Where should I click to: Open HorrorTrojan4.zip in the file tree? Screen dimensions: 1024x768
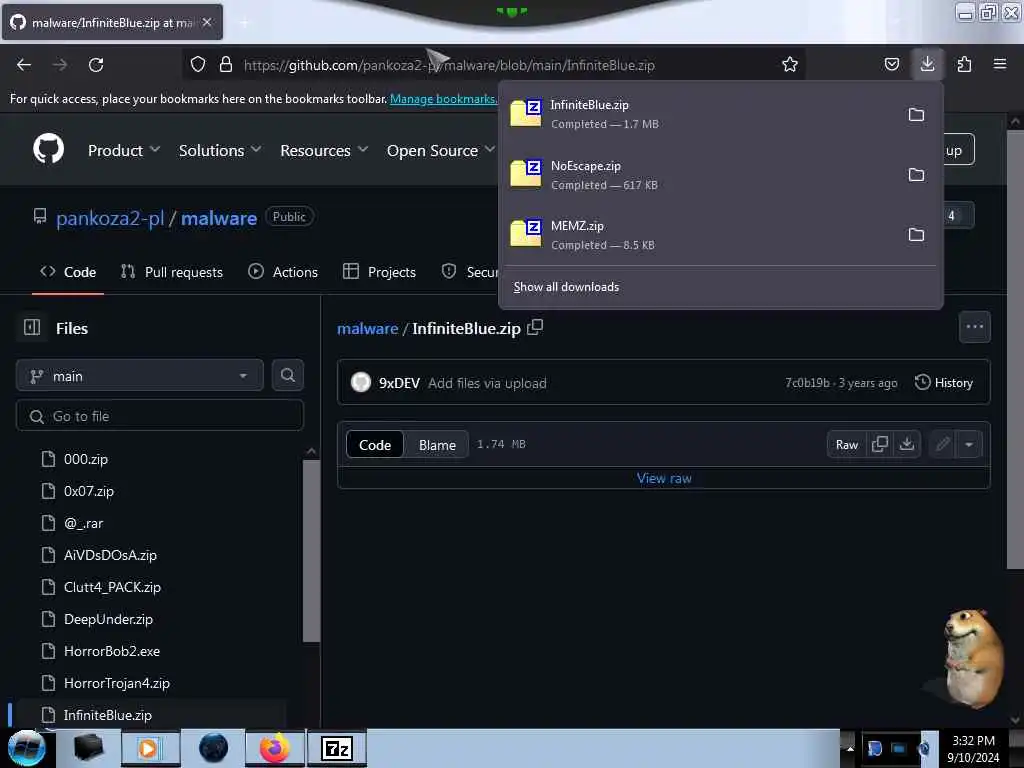[x=117, y=683]
